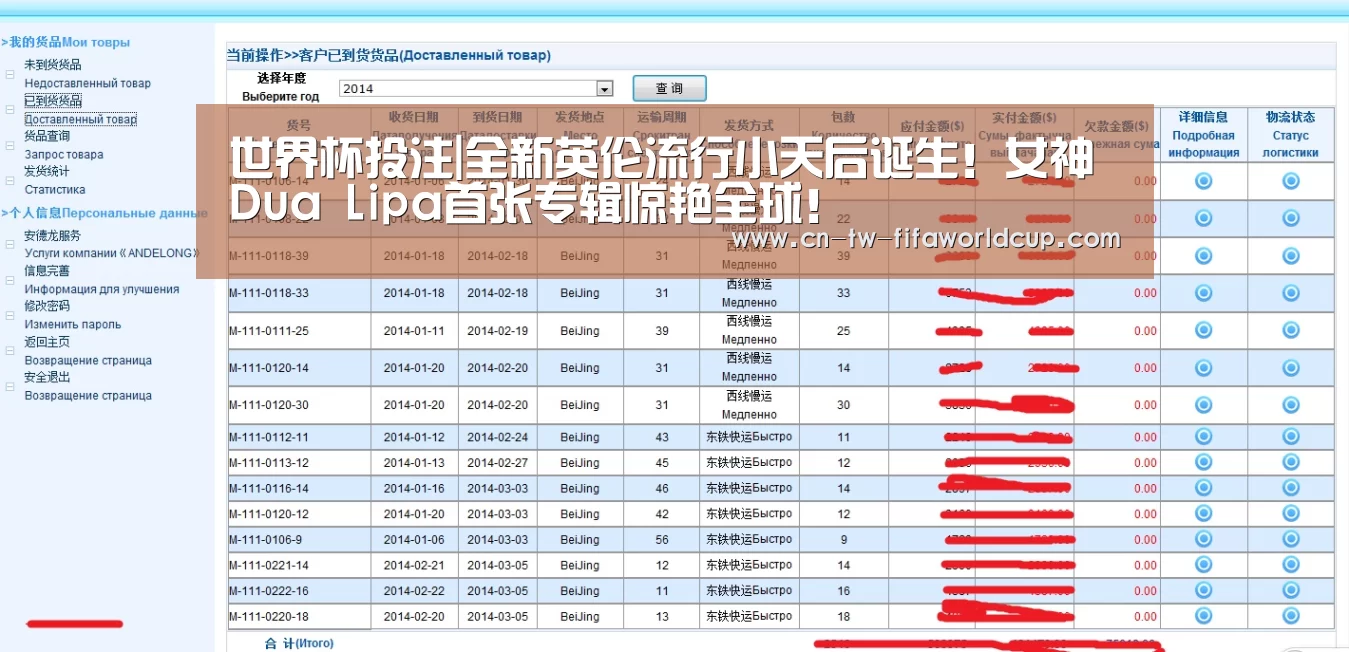
Task: Click arrival date 2014-02-24 cell
Action: click(497, 437)
